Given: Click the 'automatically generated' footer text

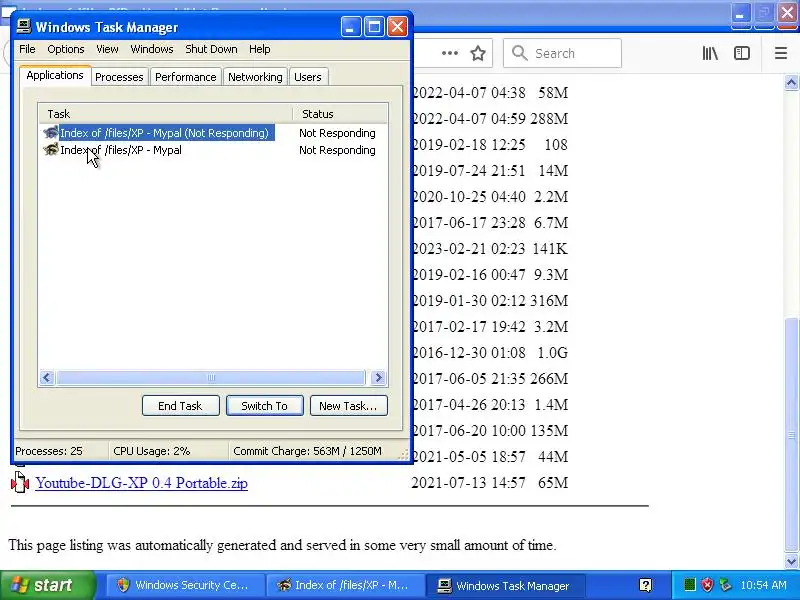Looking at the screenshot, I should click(x=206, y=545).
